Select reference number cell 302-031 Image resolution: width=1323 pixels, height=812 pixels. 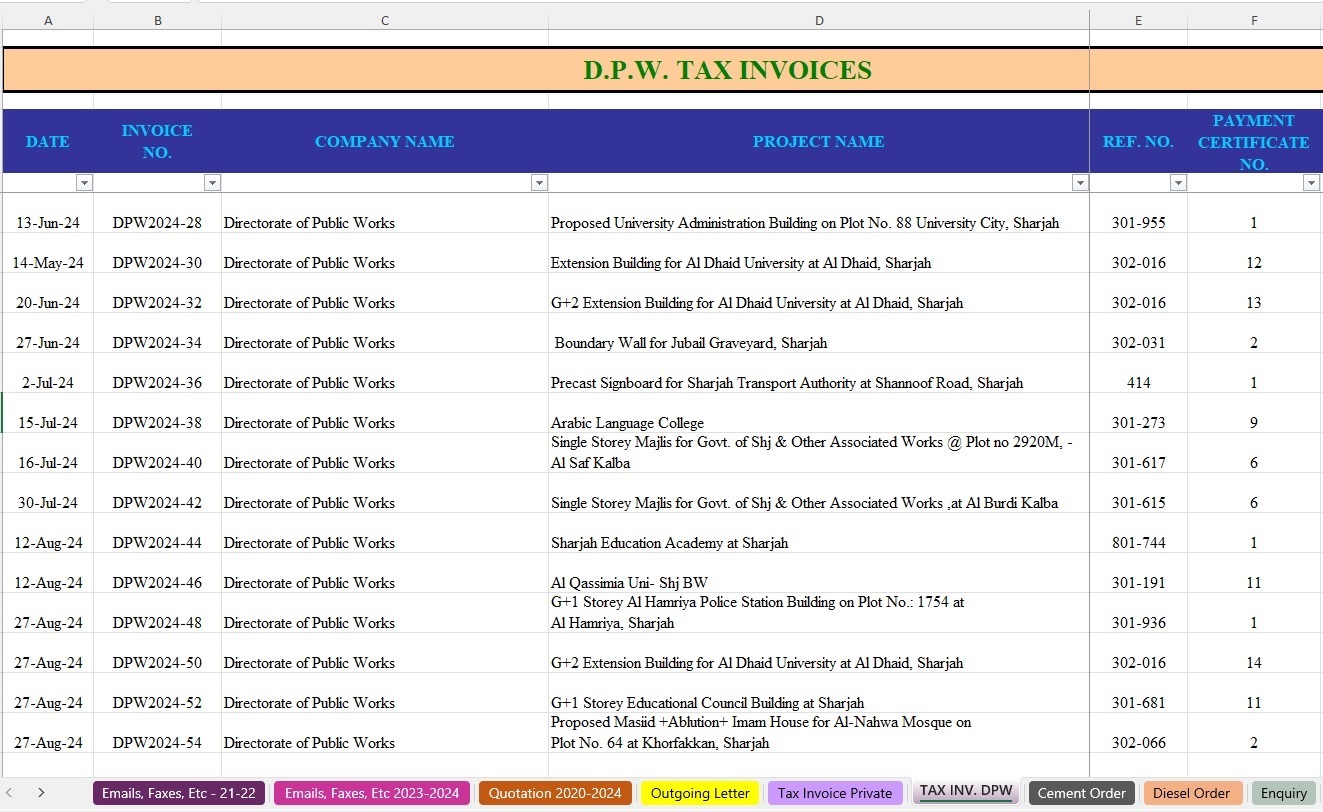[1138, 334]
